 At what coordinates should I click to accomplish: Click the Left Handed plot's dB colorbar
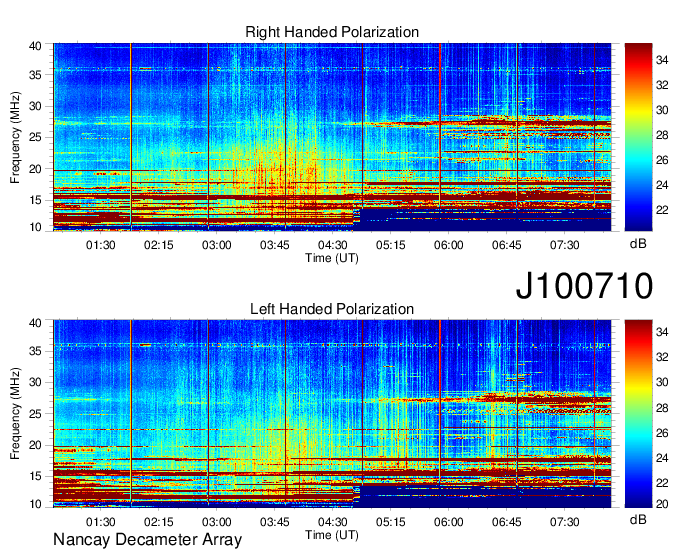[x=638, y=414]
